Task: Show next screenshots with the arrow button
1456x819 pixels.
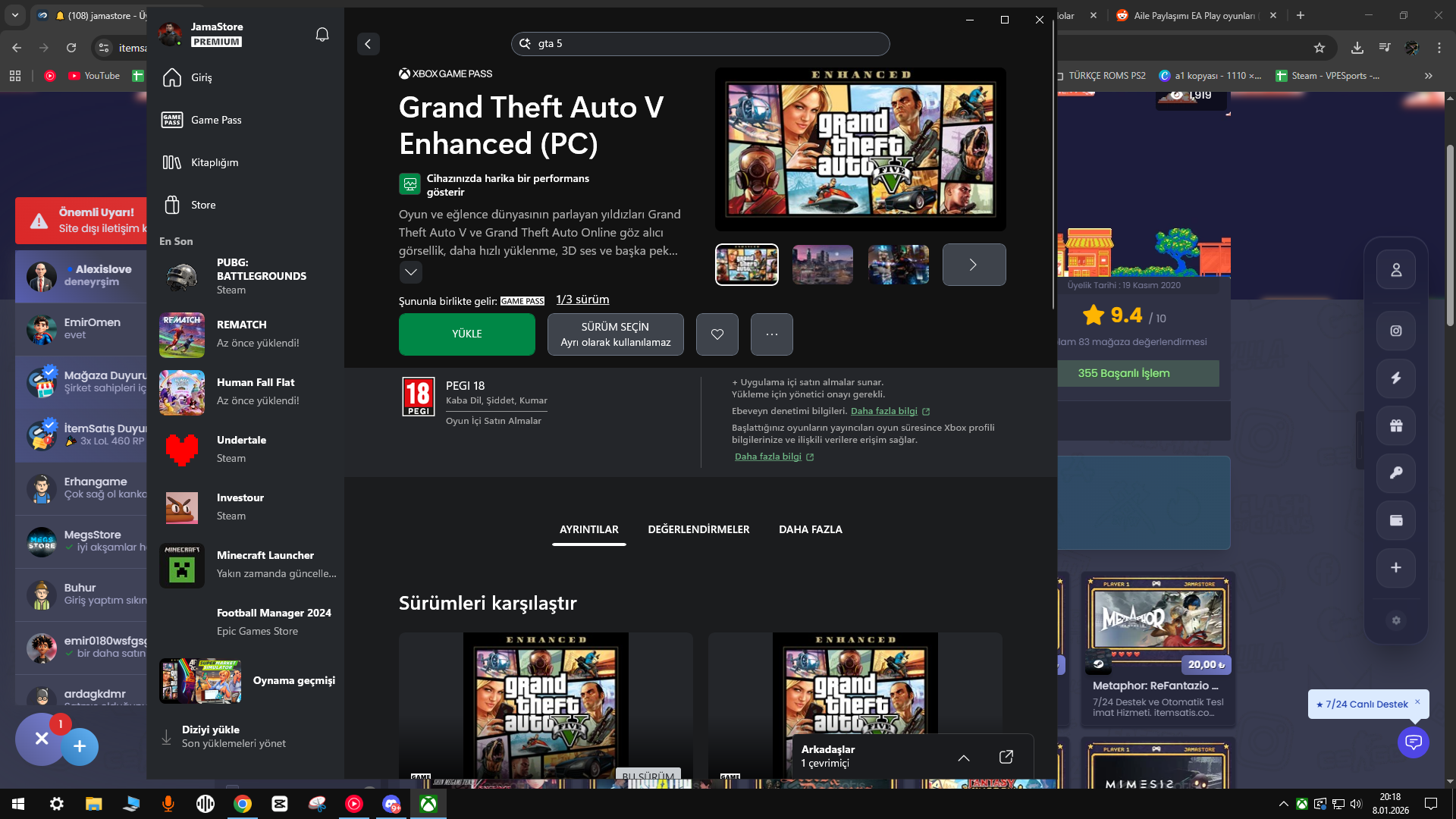Action: [x=974, y=265]
